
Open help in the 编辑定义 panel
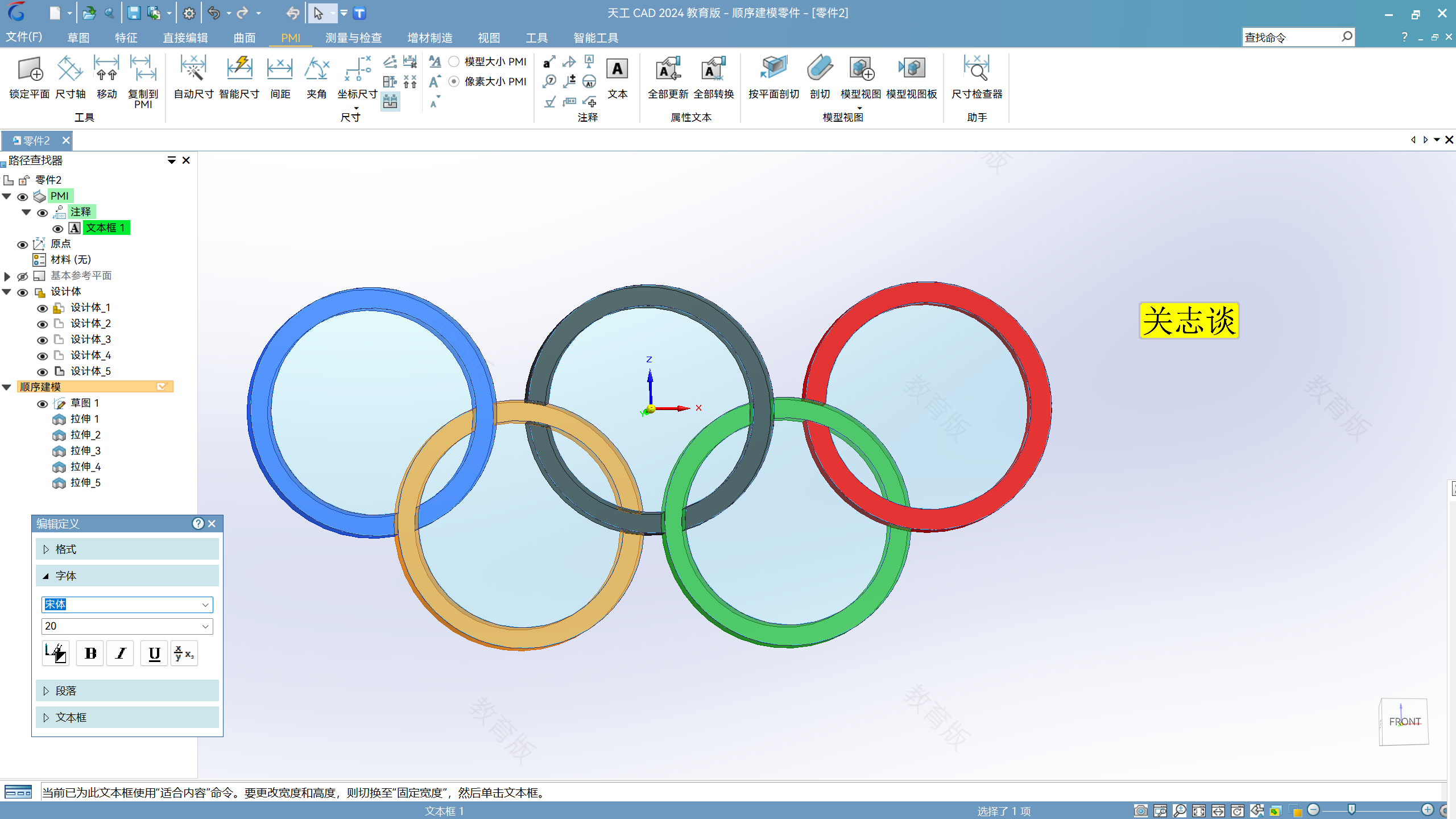click(198, 523)
